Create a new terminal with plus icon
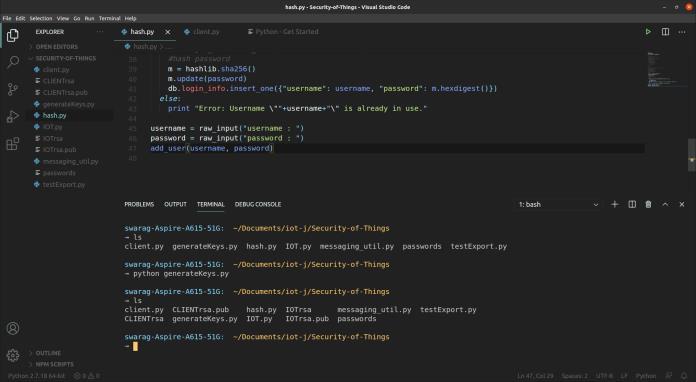This screenshot has width=696, height=382. 614,204
